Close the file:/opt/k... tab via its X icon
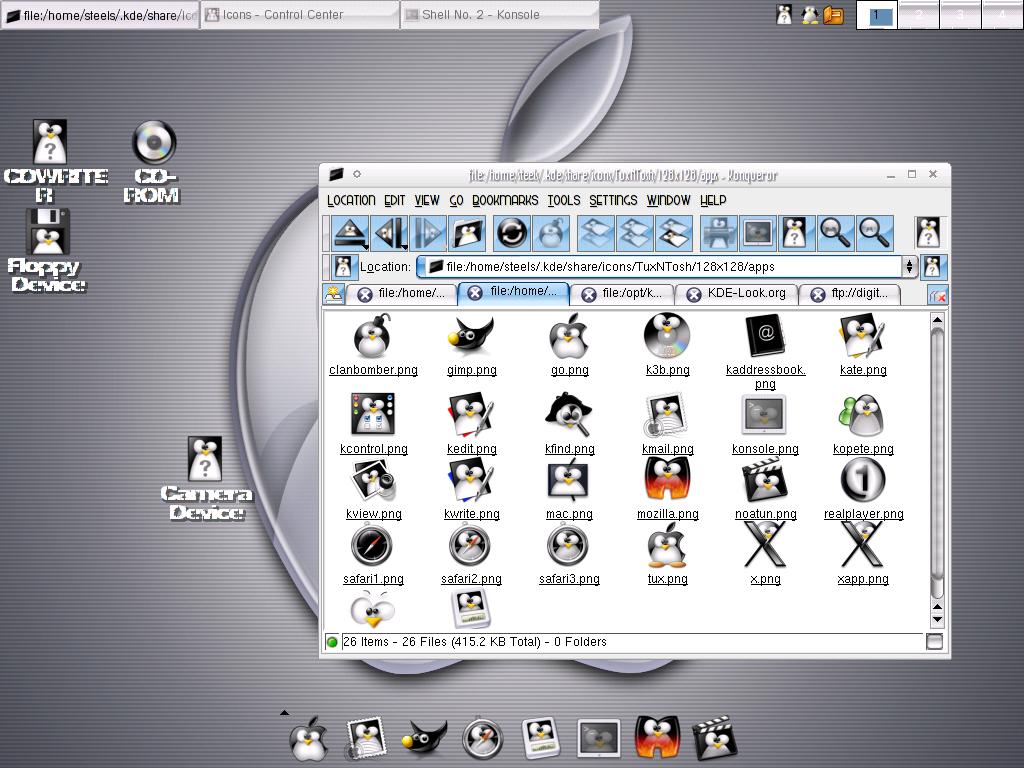Viewport: 1024px width, 768px height. click(x=588, y=295)
